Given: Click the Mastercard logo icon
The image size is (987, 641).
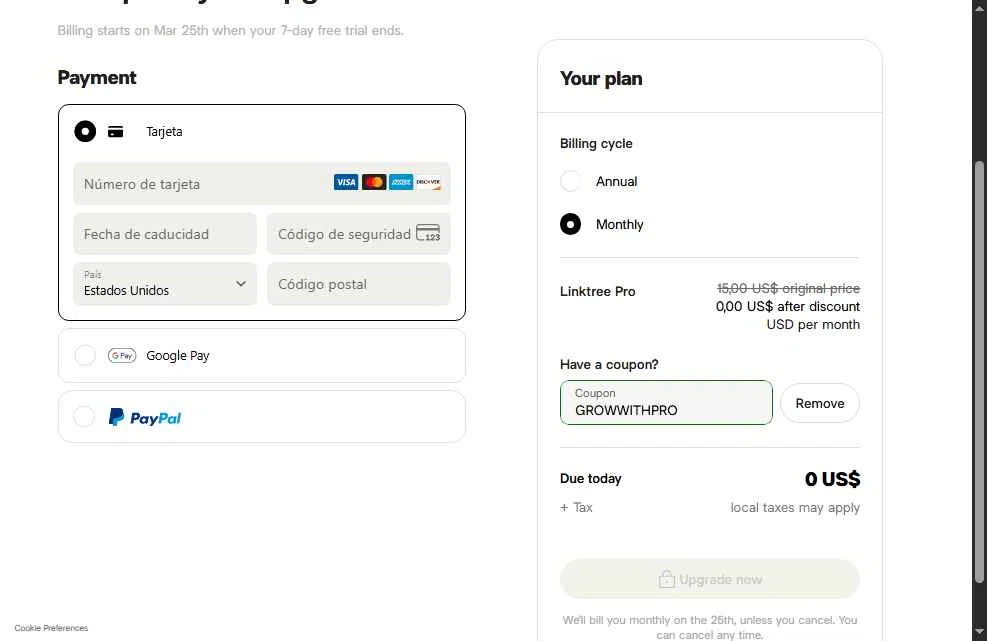Looking at the screenshot, I should point(374,182).
